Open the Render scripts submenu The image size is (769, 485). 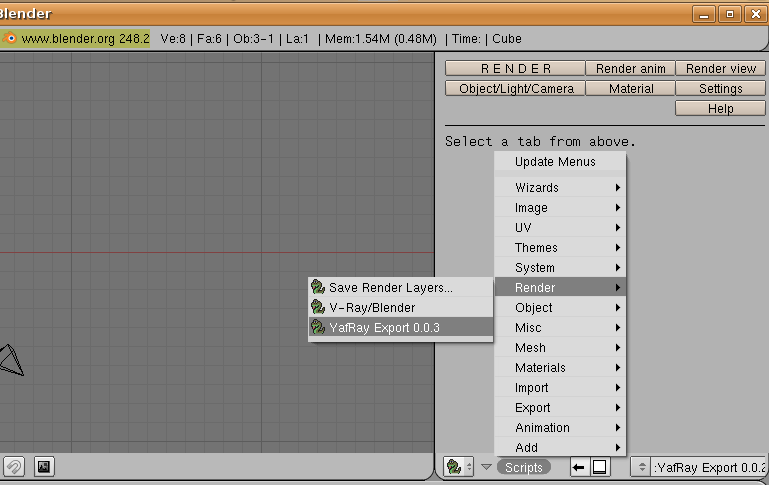pos(561,287)
